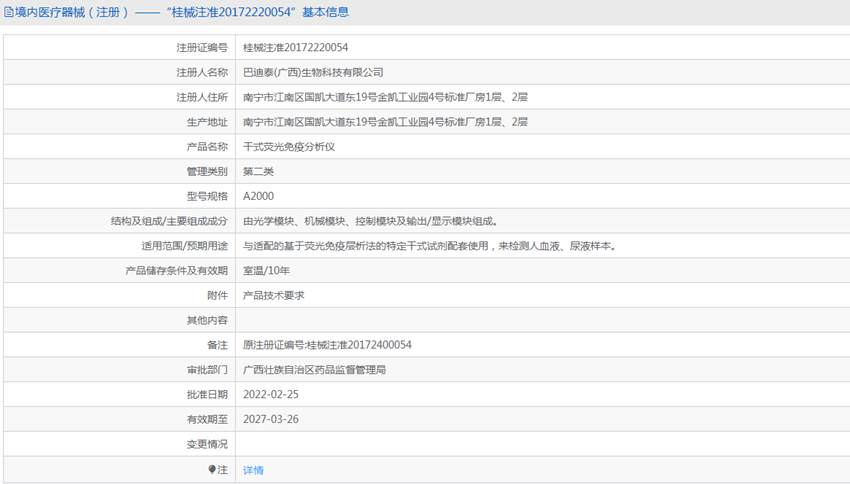Click expiry date 2027-03-26

pos(271,419)
